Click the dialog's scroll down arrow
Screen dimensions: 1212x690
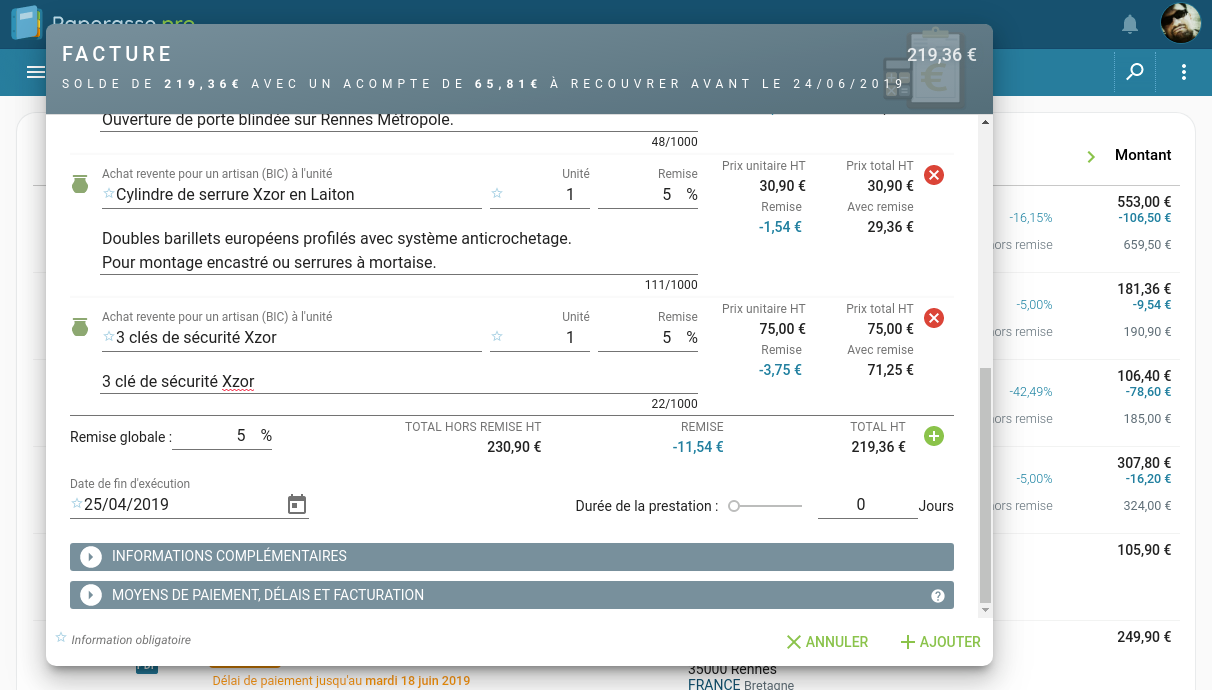point(985,609)
